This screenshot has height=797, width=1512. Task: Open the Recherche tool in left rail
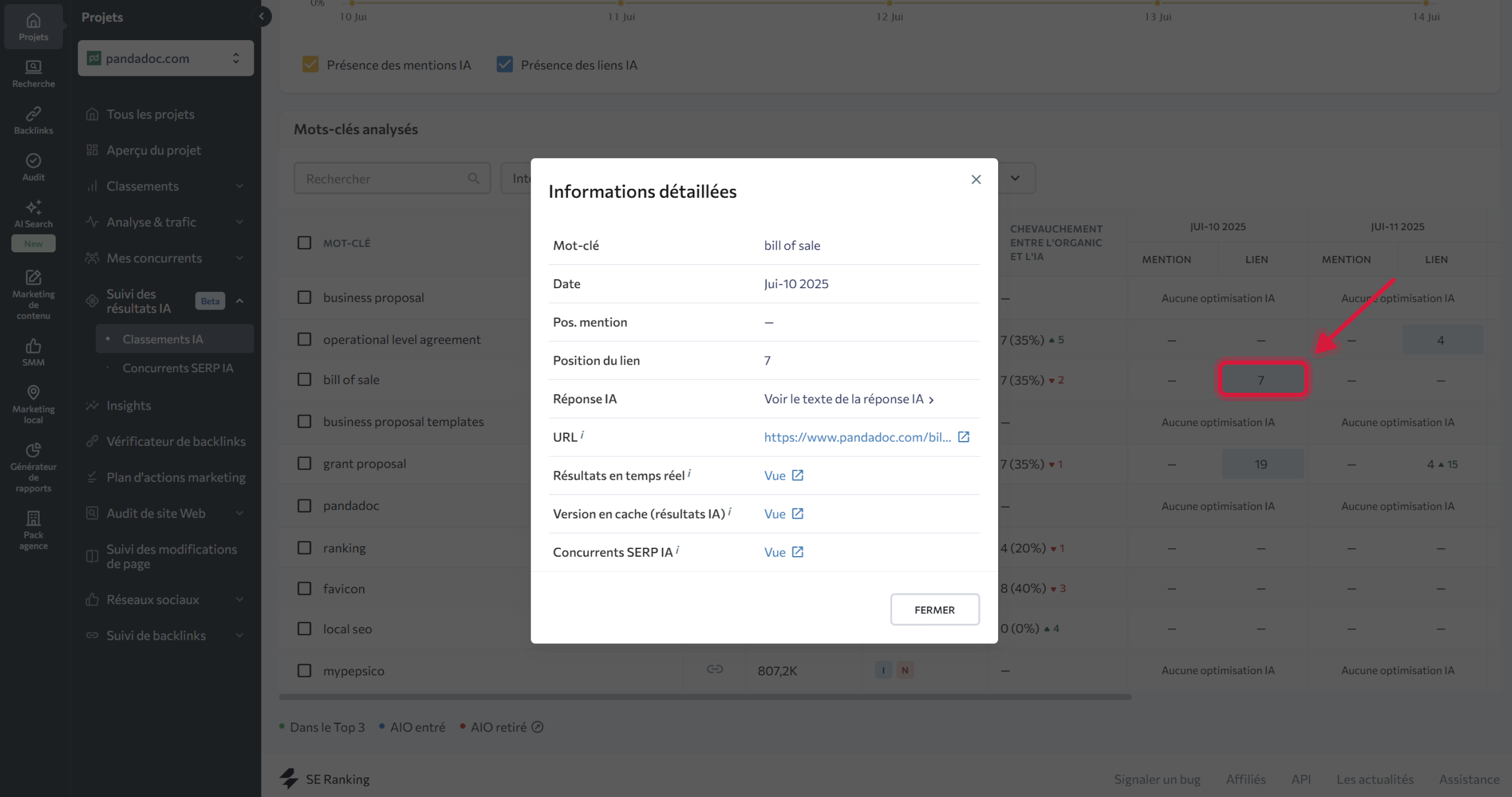(33, 74)
